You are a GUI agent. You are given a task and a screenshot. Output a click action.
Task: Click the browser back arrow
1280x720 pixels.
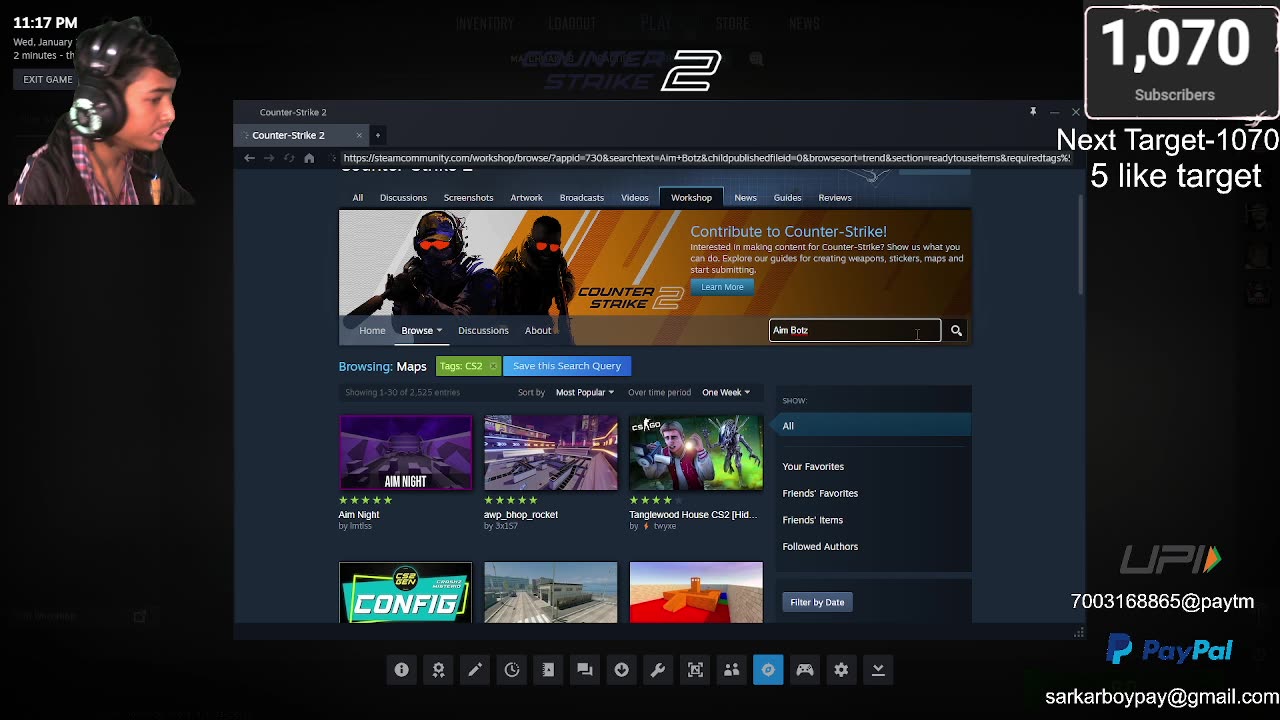(x=249, y=158)
